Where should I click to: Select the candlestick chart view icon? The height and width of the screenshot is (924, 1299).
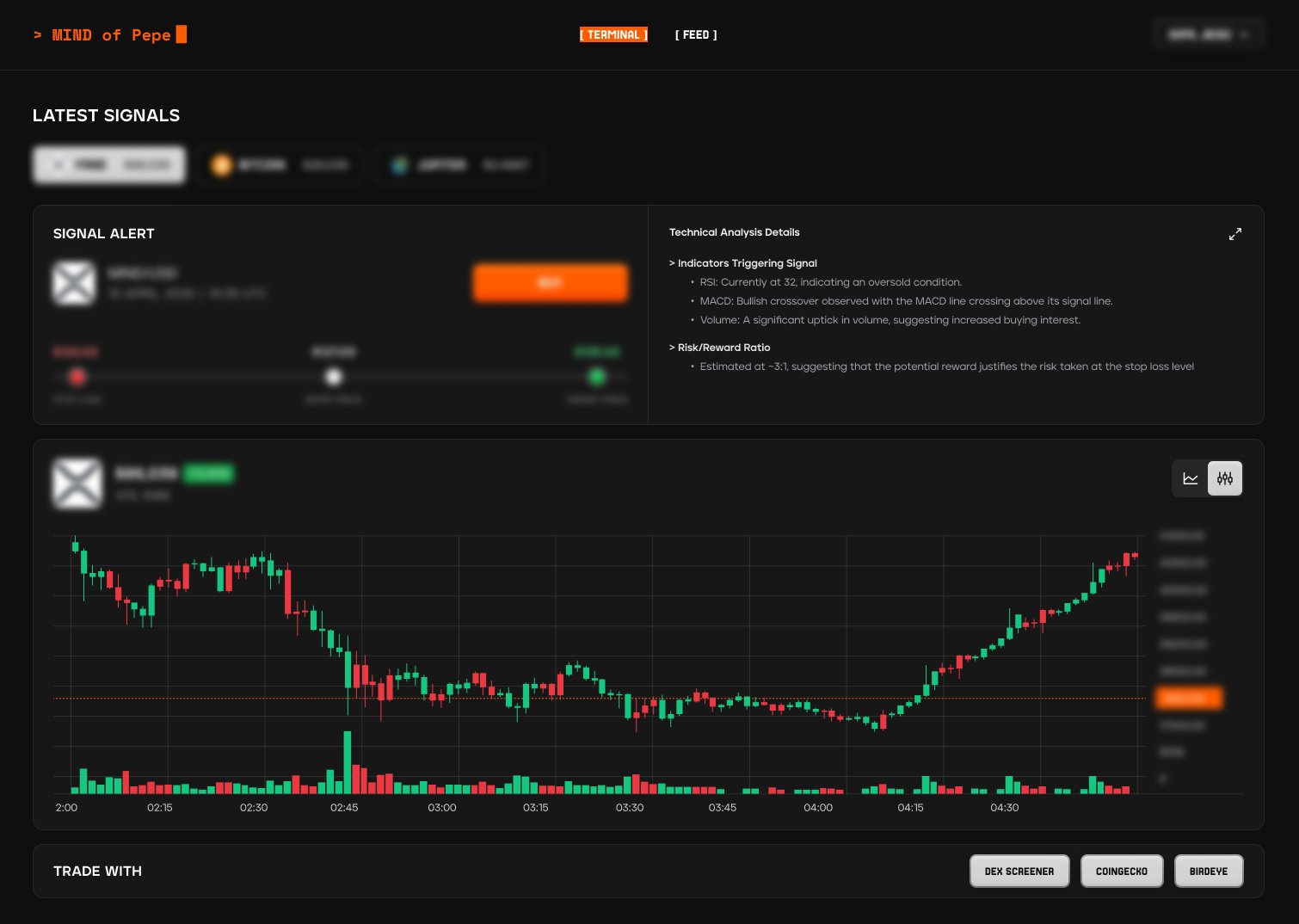[1224, 478]
